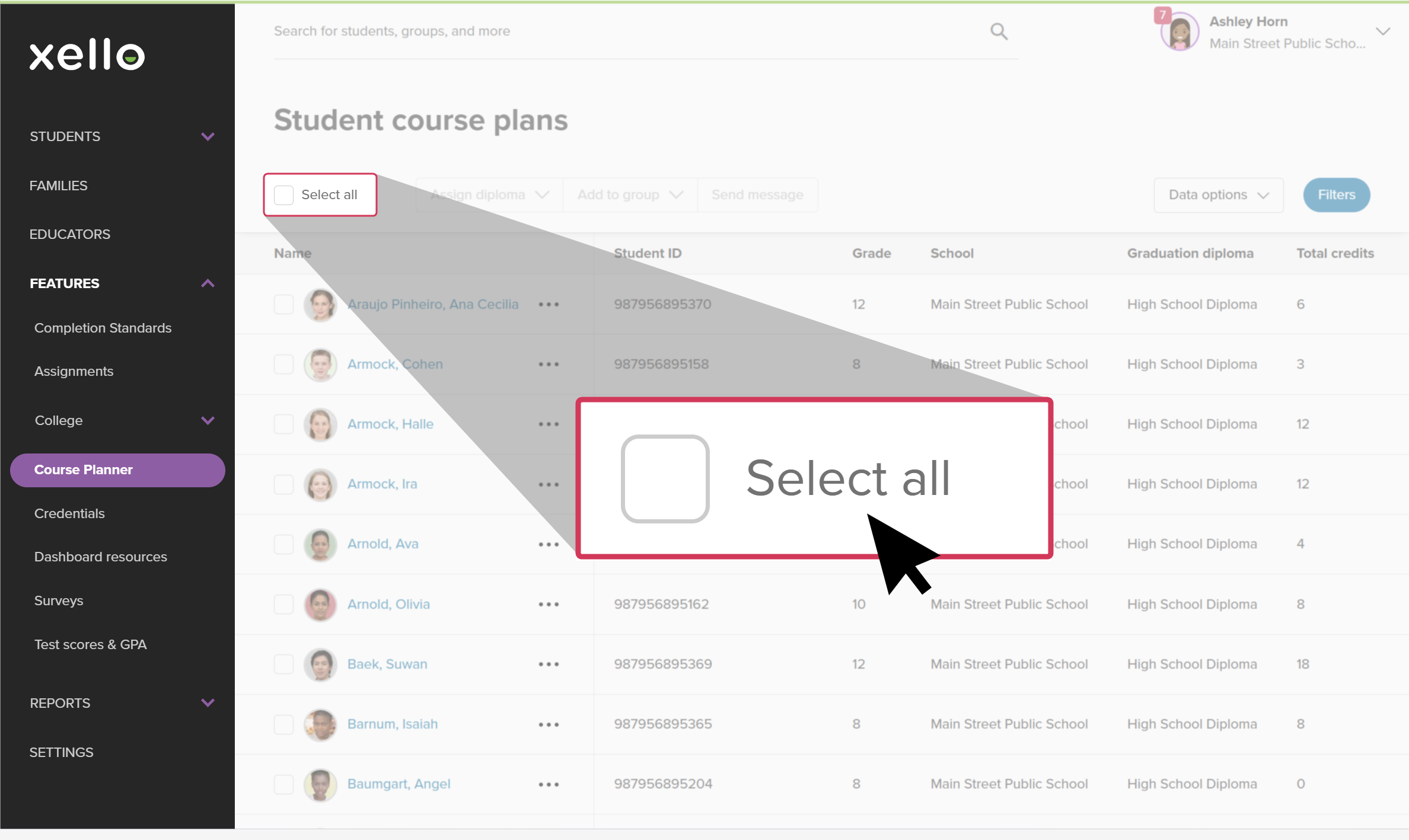Tick the checkbox beside Armock, Cohen

coord(284,364)
